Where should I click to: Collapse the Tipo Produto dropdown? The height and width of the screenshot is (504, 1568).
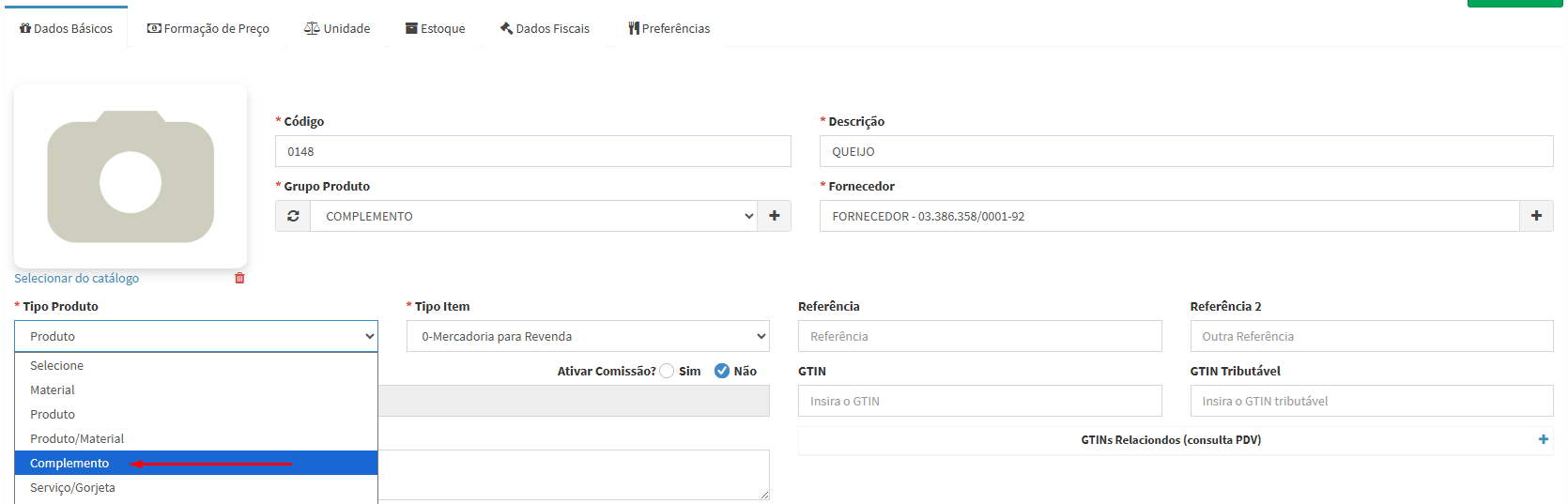point(195,336)
